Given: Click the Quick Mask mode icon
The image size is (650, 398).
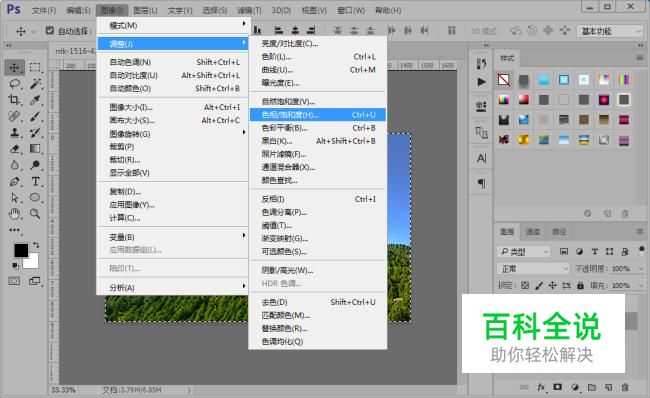Looking at the screenshot, I should pos(15,281).
